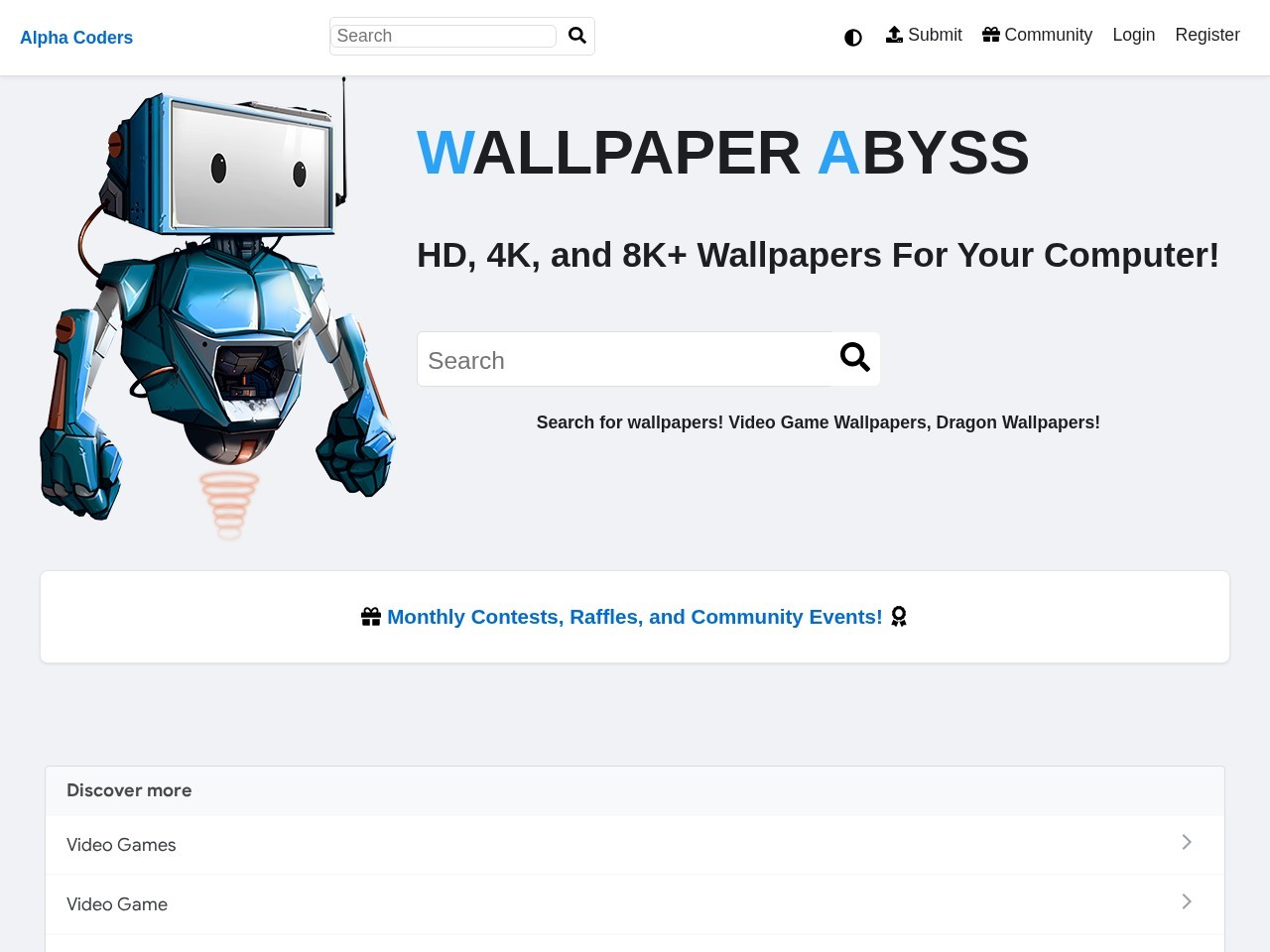The height and width of the screenshot is (952, 1270).
Task: Expand the Video Games row chevron
Action: click(1186, 842)
